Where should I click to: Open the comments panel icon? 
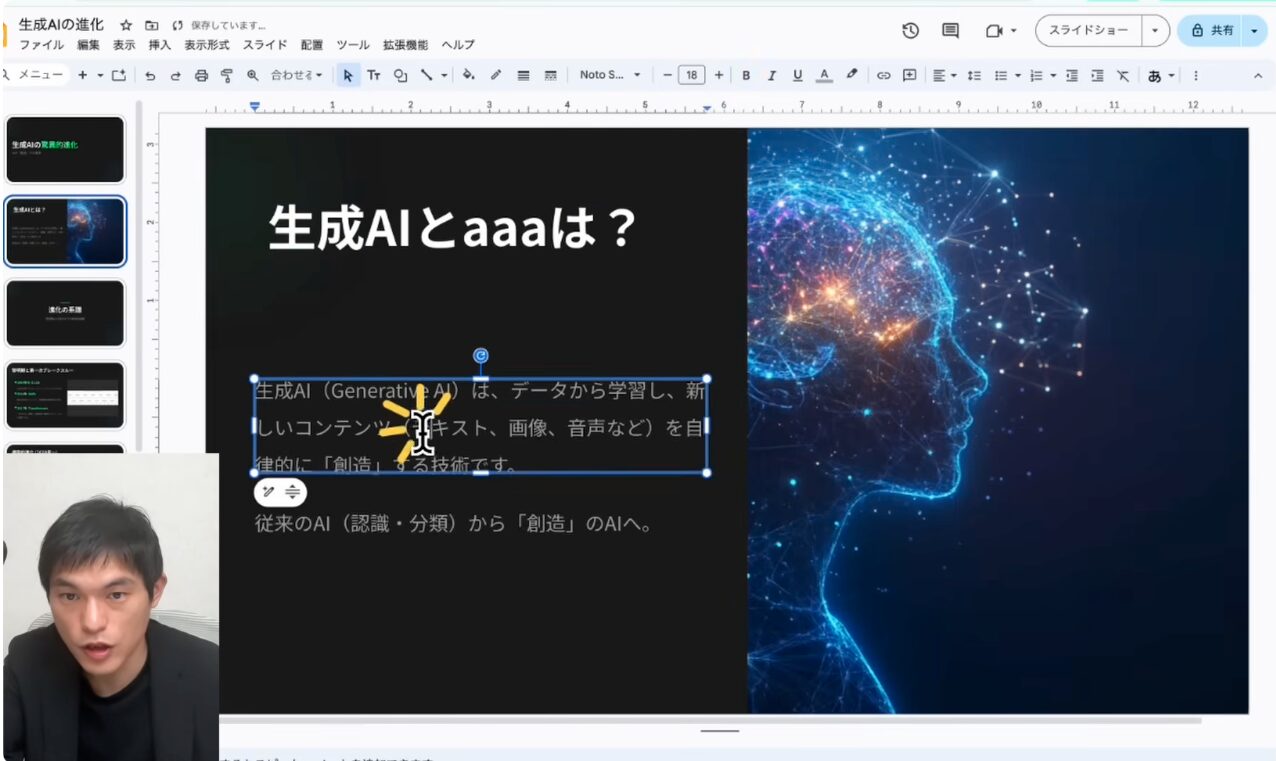pyautogui.click(x=950, y=31)
